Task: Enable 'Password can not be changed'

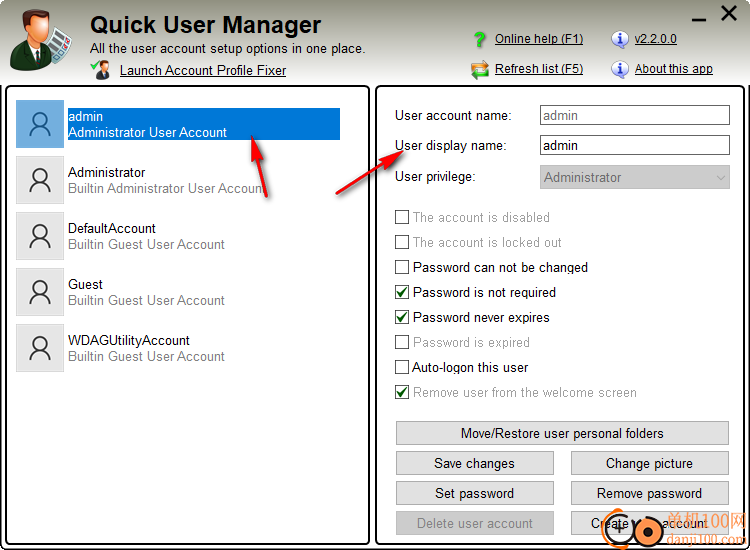Action: point(402,267)
